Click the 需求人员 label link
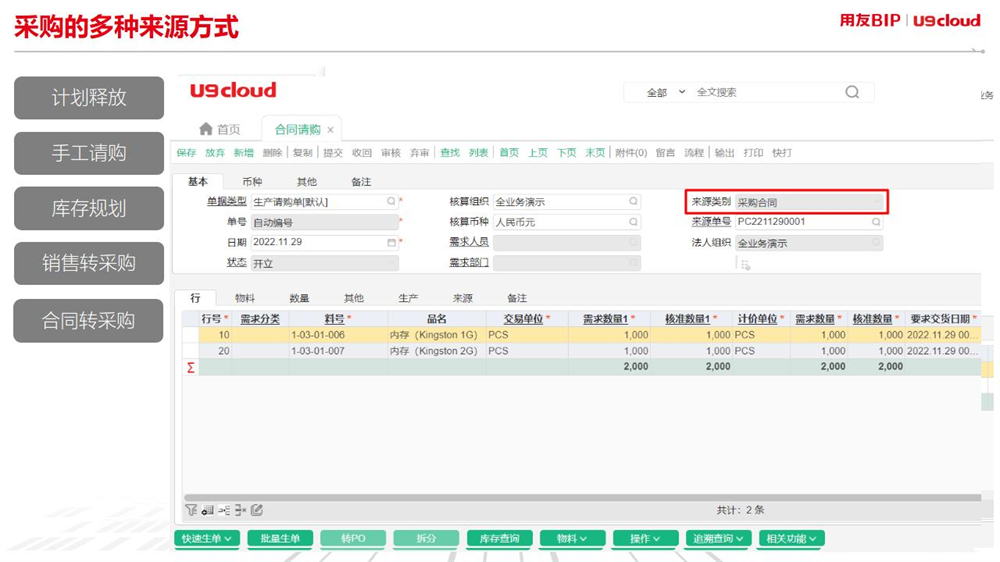Image resolution: width=1000 pixels, height=562 pixels. [469, 242]
